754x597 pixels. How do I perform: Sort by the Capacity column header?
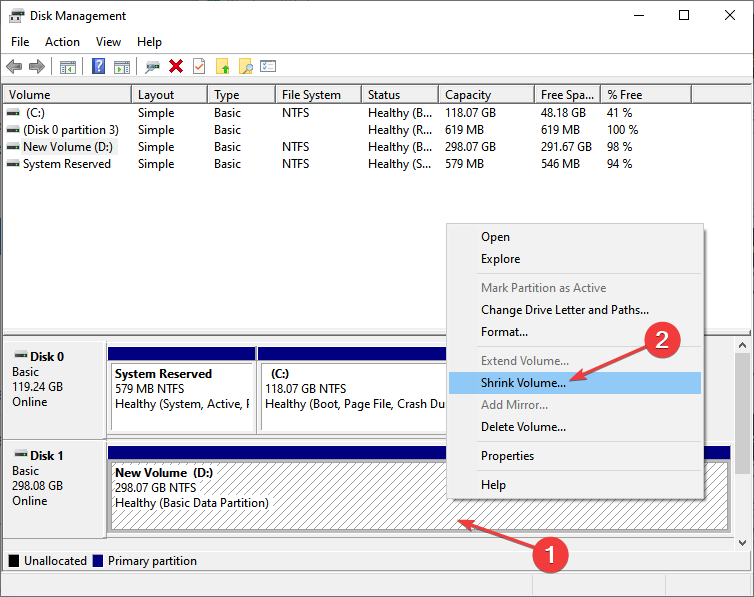(487, 95)
